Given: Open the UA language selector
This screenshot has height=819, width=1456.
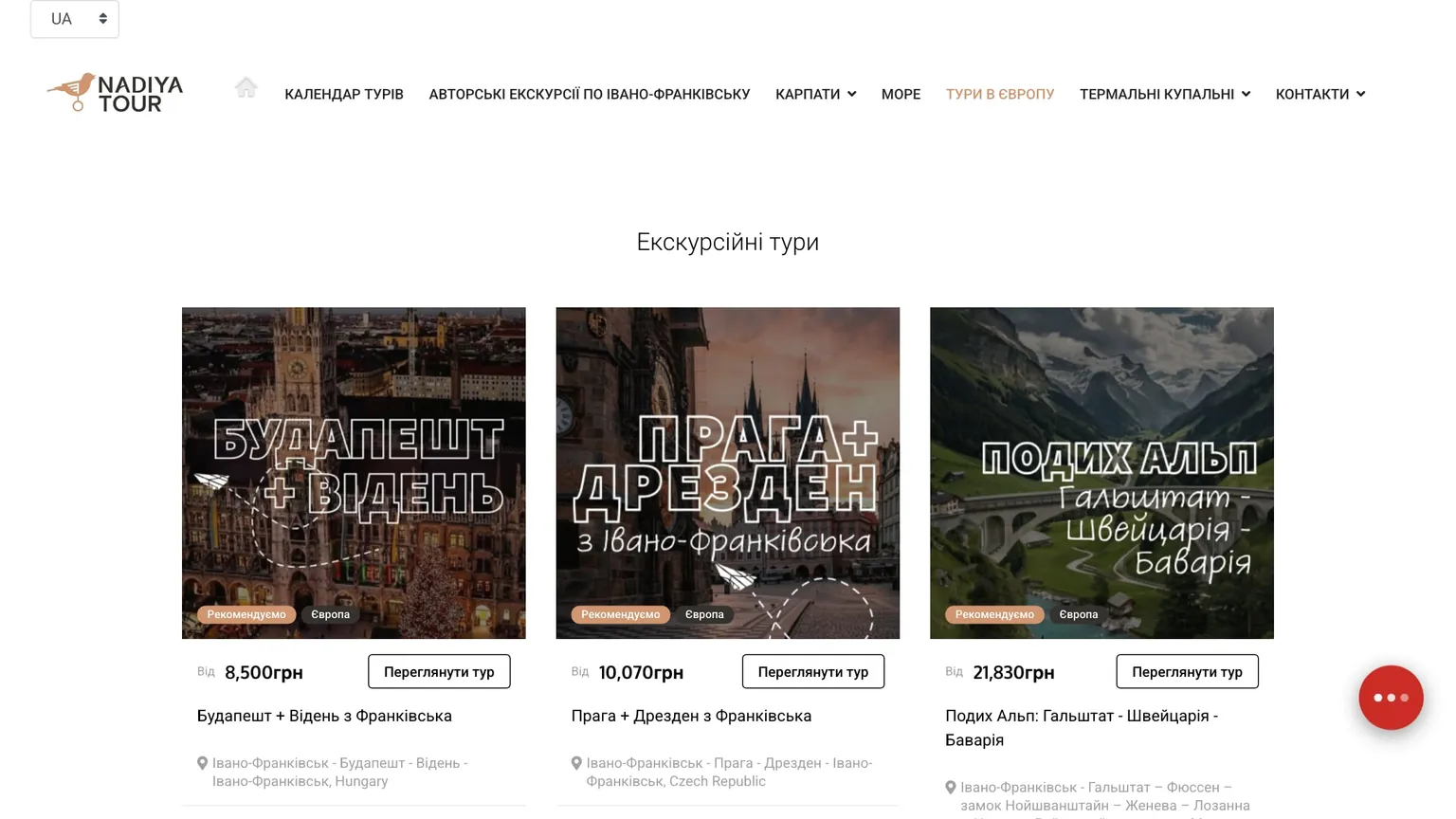Looking at the screenshot, I should click(75, 19).
